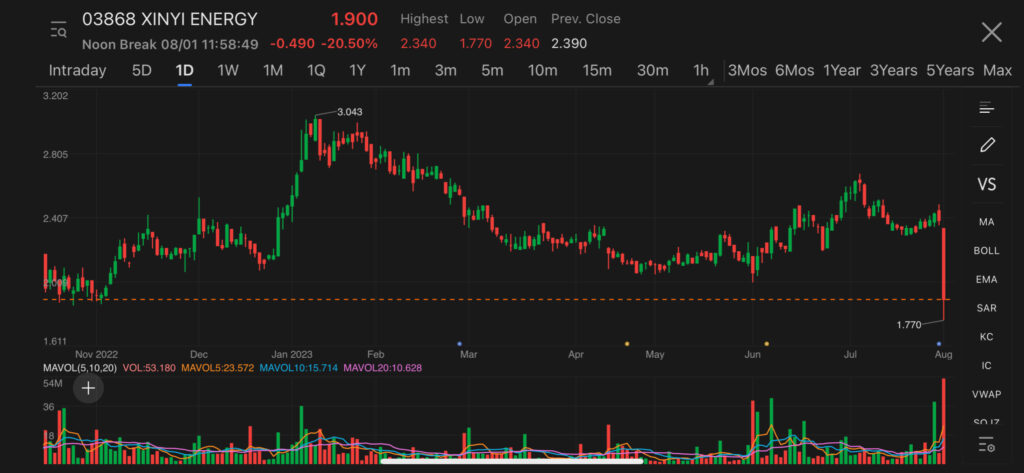
Task: Click the Noon Break status text
Action: click(119, 44)
